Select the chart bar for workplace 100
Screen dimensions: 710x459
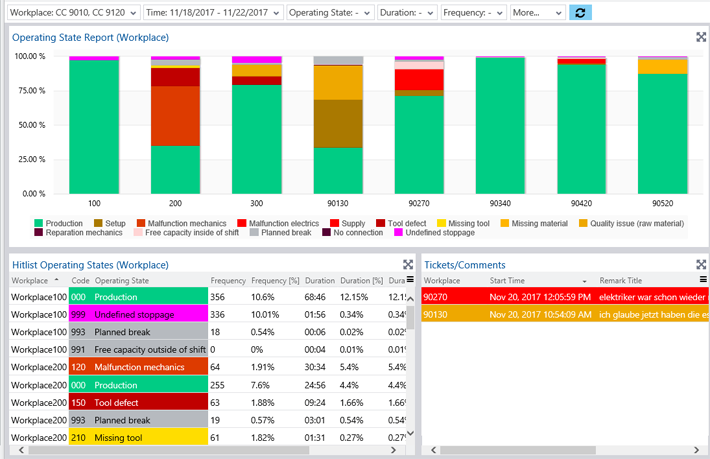pyautogui.click(x=94, y=127)
